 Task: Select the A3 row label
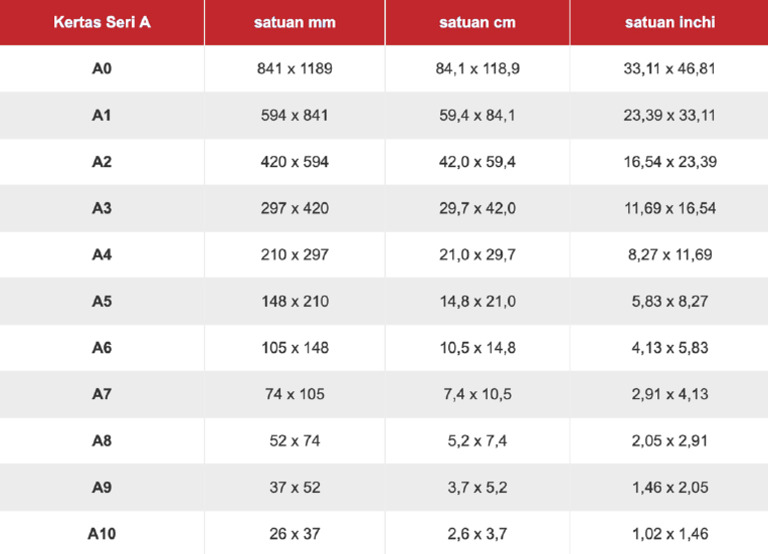pos(102,208)
